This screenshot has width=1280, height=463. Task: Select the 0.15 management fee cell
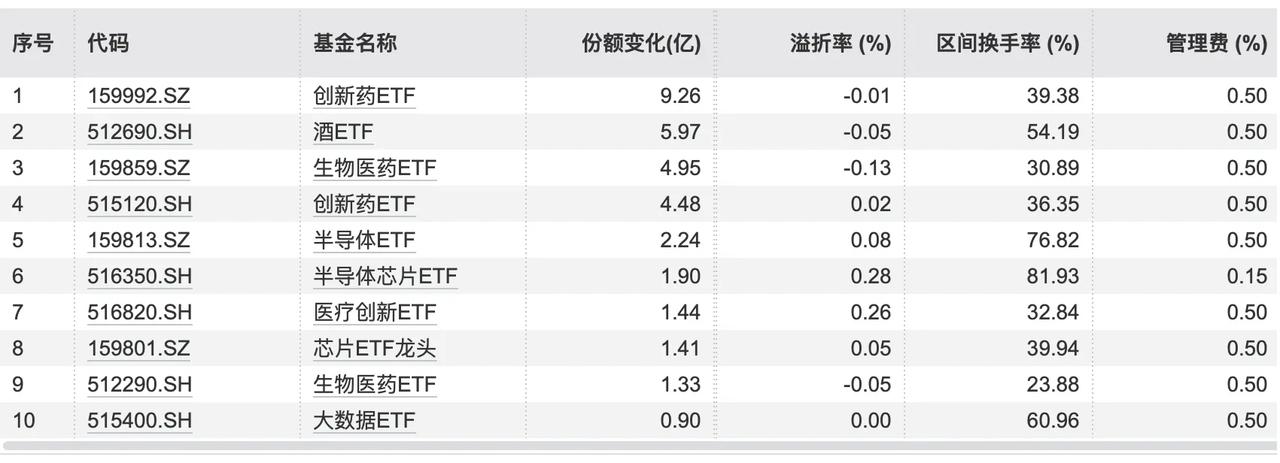pos(1247,276)
